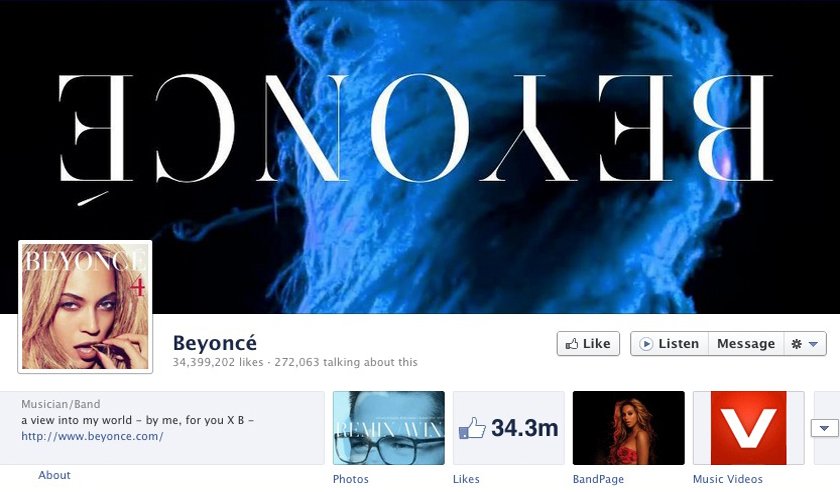Viewport: 840px width, 492px height.
Task: Open the dropdown arrow beside the gear
Action: (x=813, y=344)
